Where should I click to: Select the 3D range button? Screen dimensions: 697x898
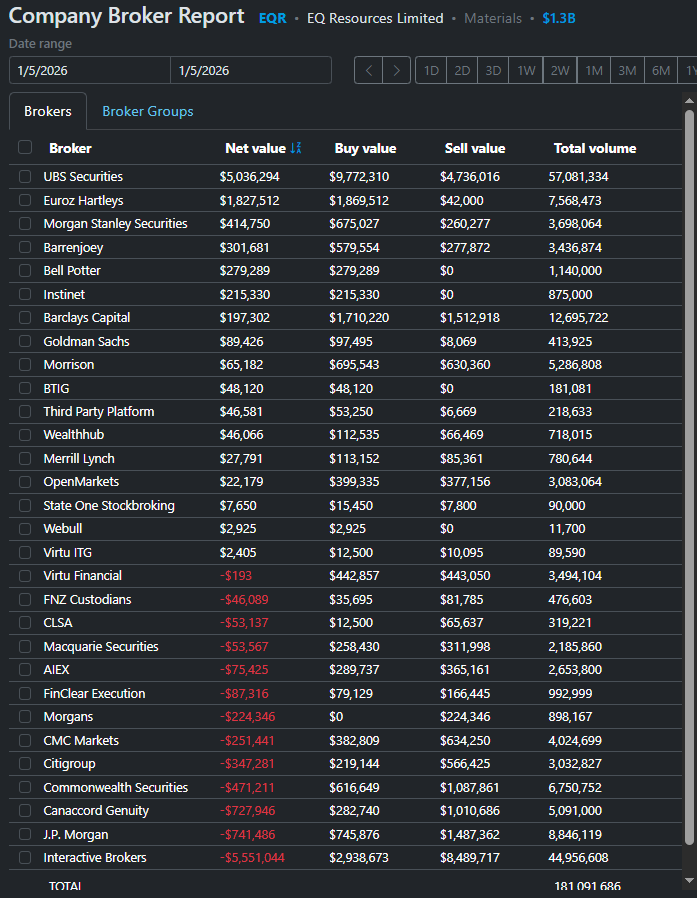[x=493, y=70]
